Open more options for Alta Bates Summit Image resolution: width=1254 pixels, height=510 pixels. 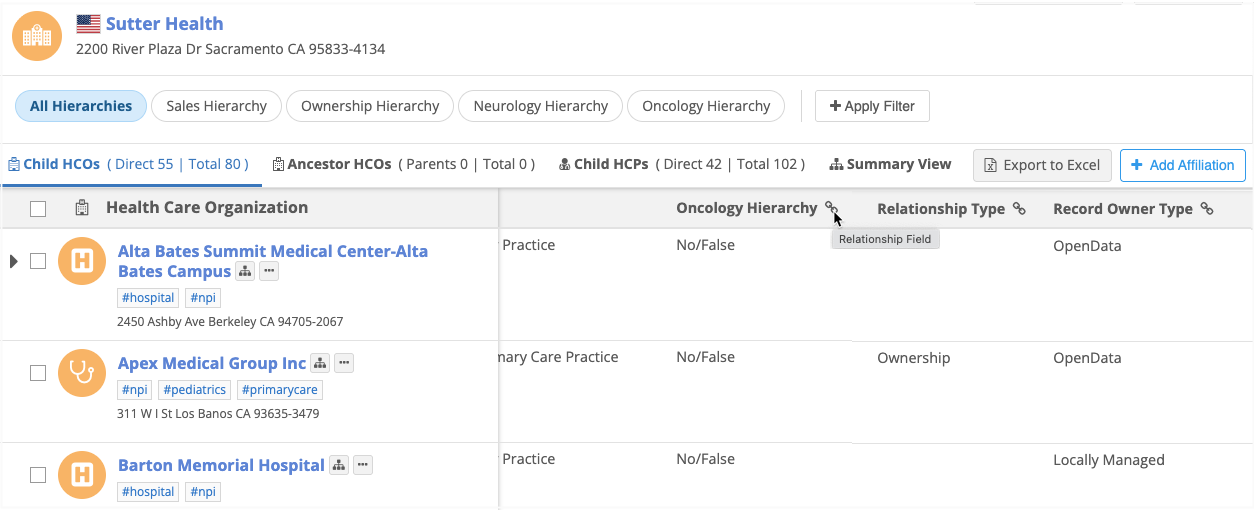[x=268, y=272]
